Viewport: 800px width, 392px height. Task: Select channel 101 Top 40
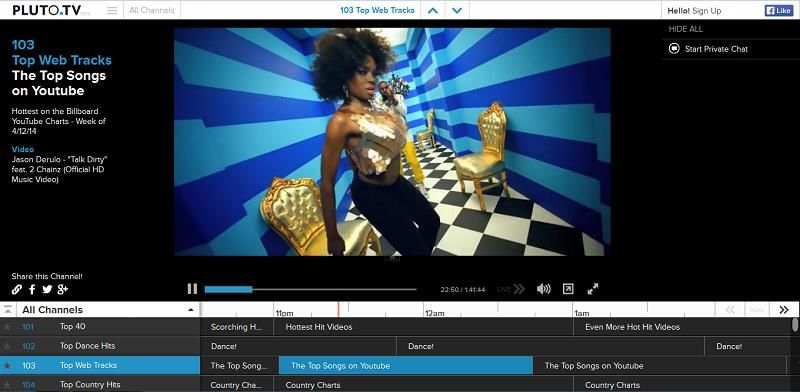pyautogui.click(x=100, y=327)
